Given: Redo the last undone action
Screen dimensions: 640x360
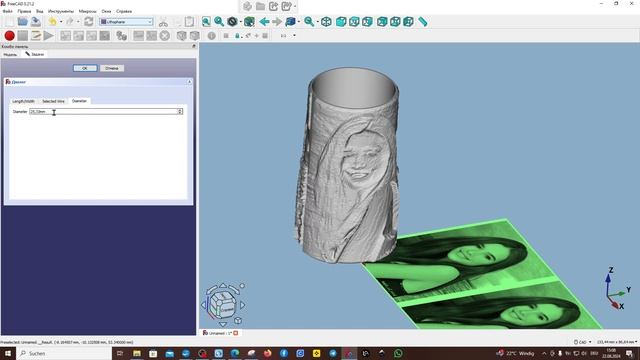Looking at the screenshot, I should pyautogui.click(x=69, y=22).
